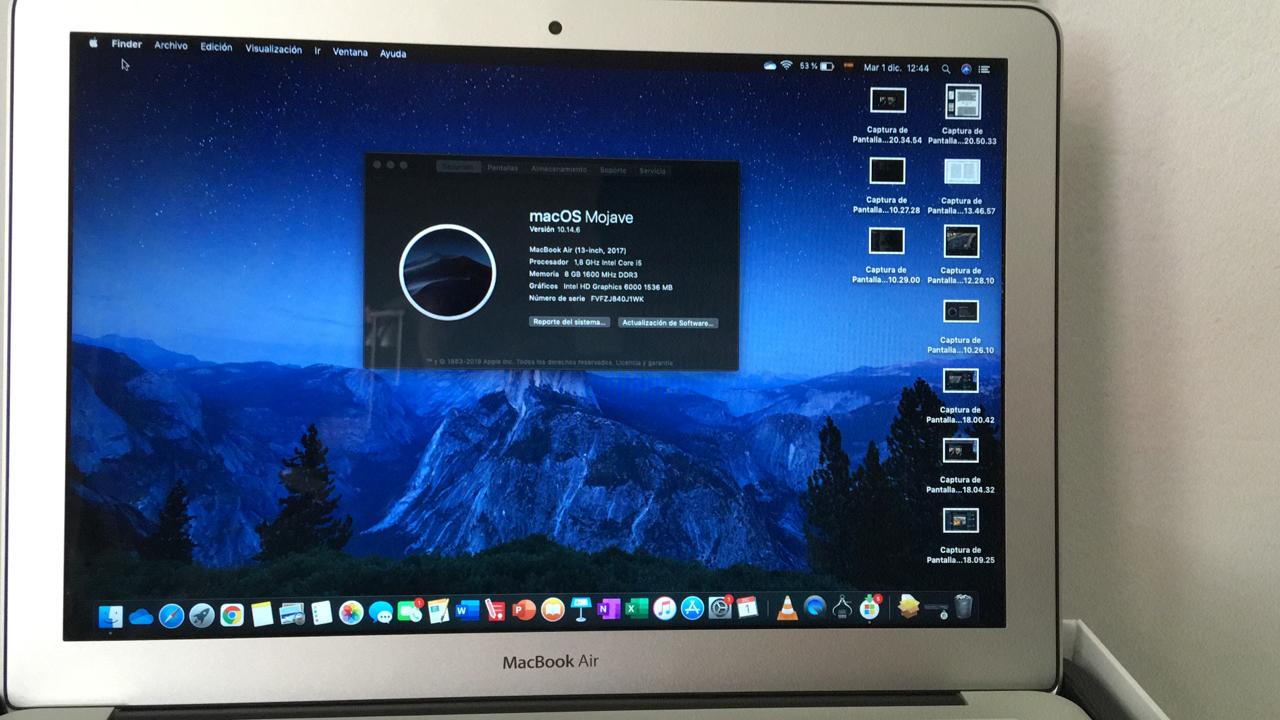Open the Finder menu
Image resolution: width=1280 pixels, height=720 pixels.
[127, 44]
